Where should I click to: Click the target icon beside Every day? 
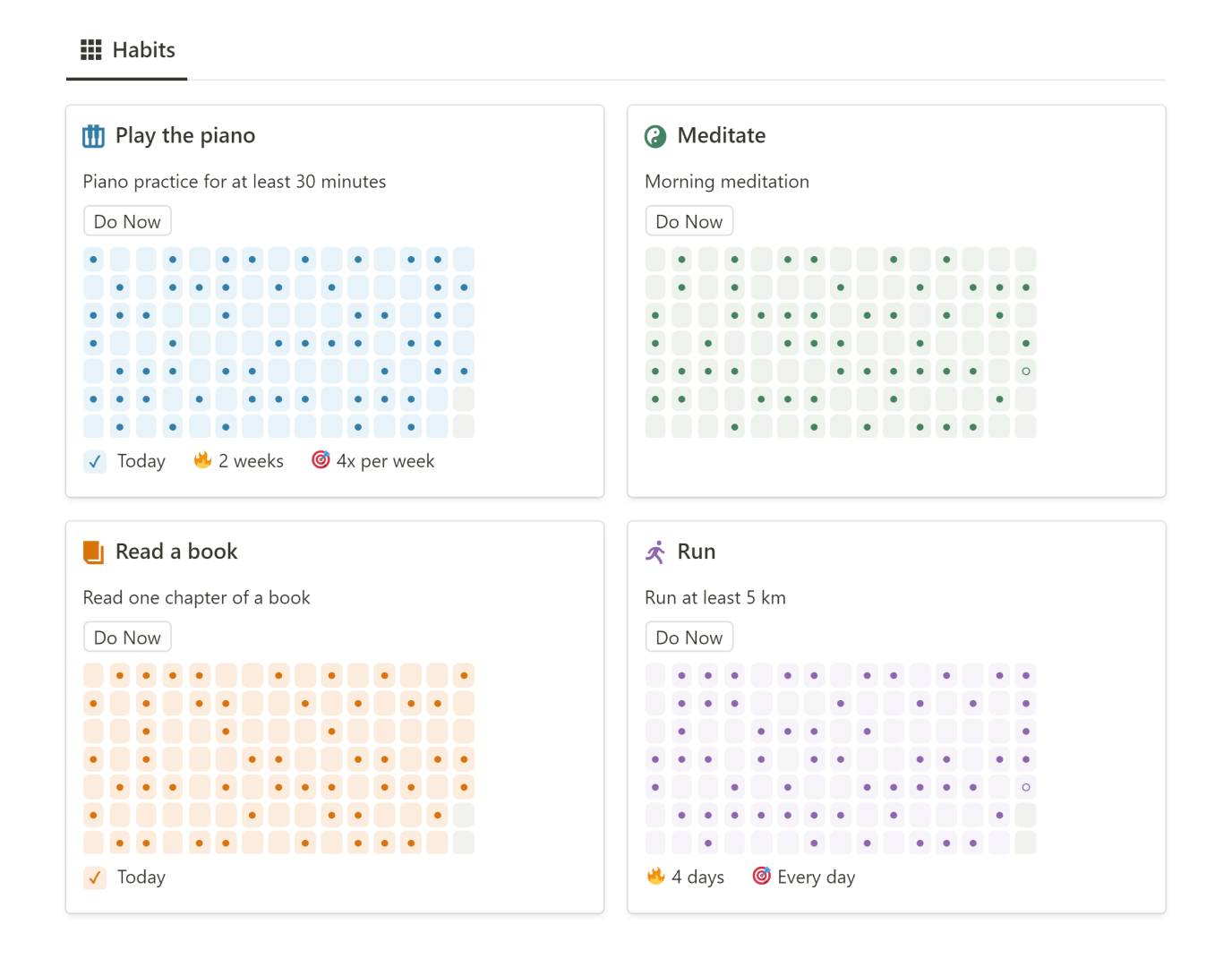point(761,876)
